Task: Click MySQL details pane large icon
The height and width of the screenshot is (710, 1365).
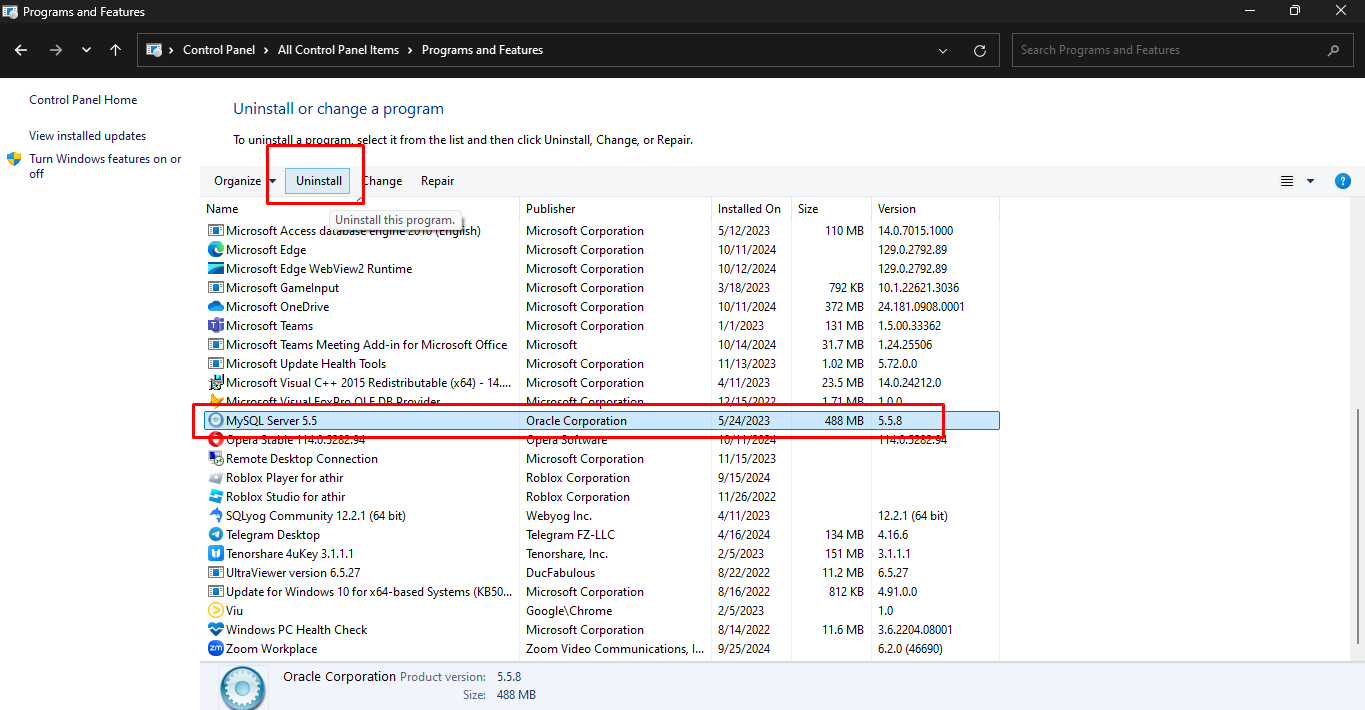Action: click(x=242, y=688)
